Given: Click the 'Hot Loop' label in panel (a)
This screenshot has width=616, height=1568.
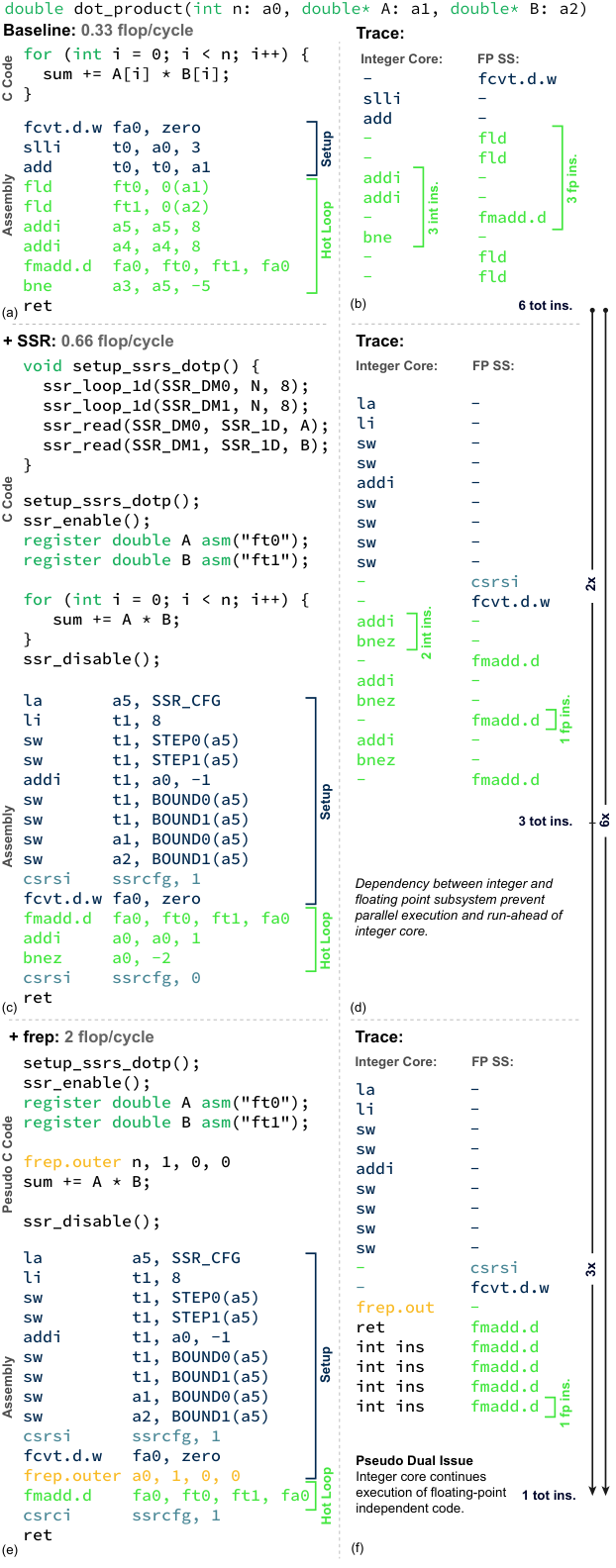Looking at the screenshot, I should point(326,232).
